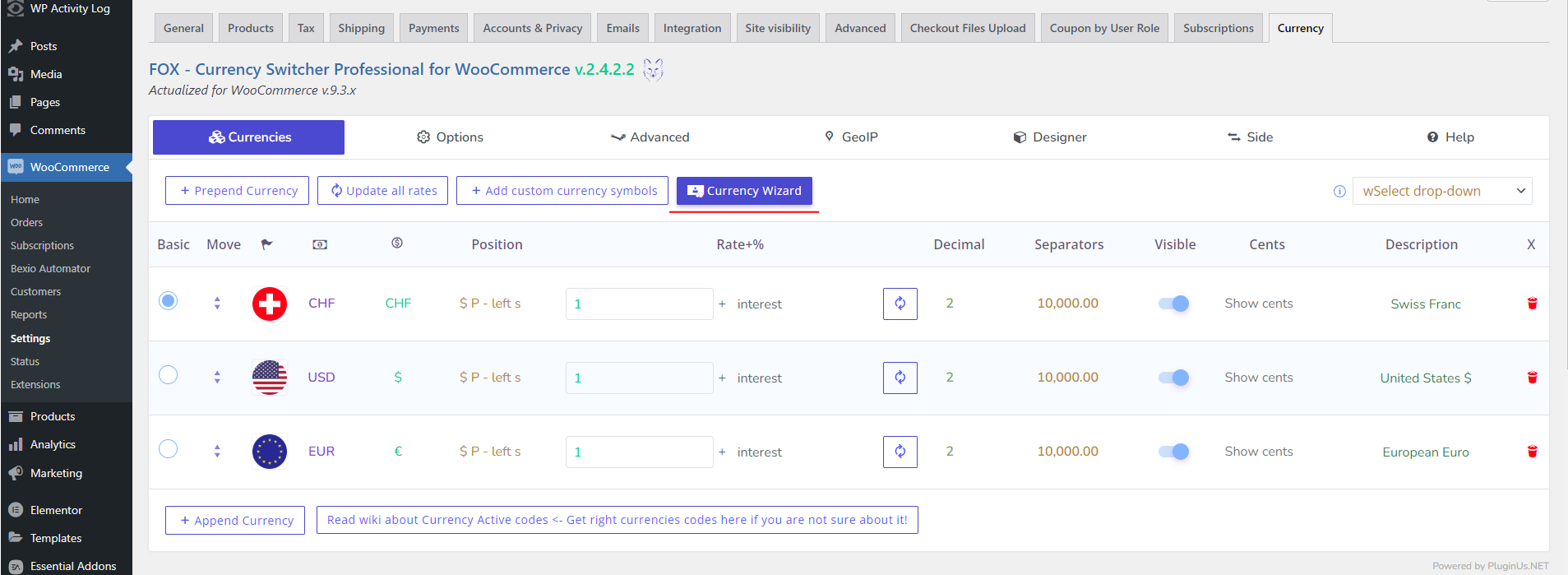
Task: Change the Show cents option for CHF
Action: point(1258,304)
